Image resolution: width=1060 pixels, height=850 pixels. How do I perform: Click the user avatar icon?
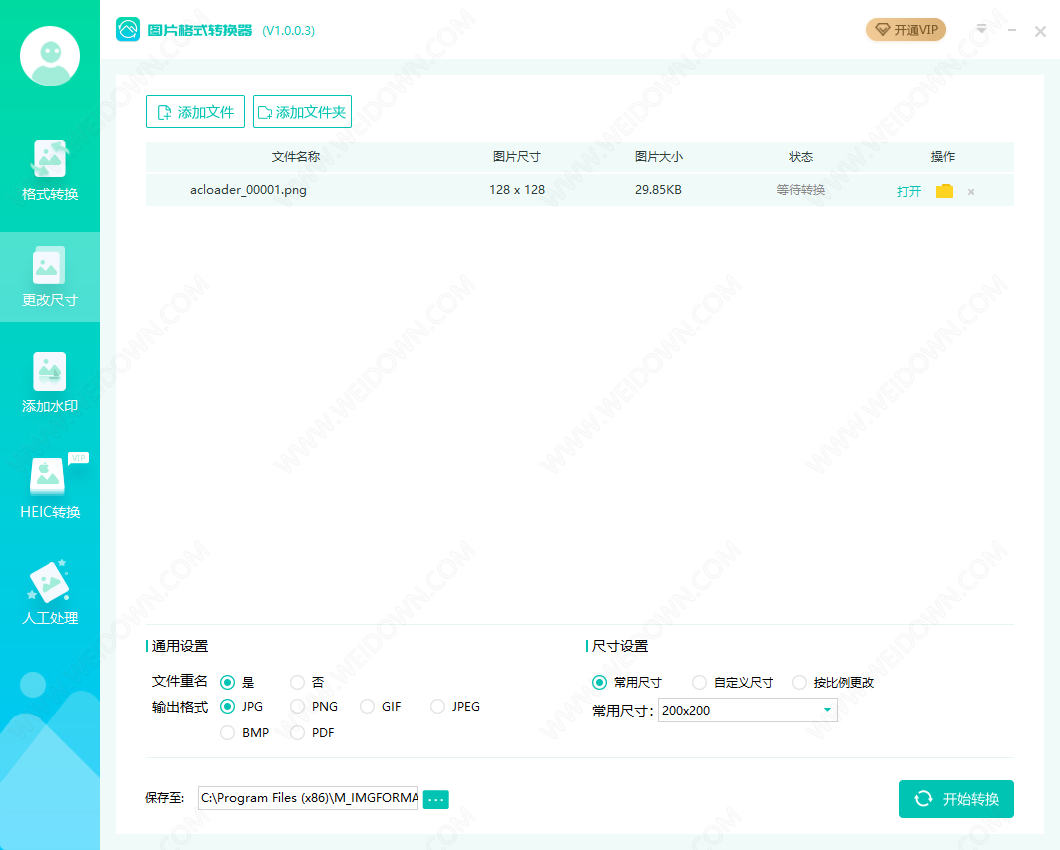click(x=50, y=56)
